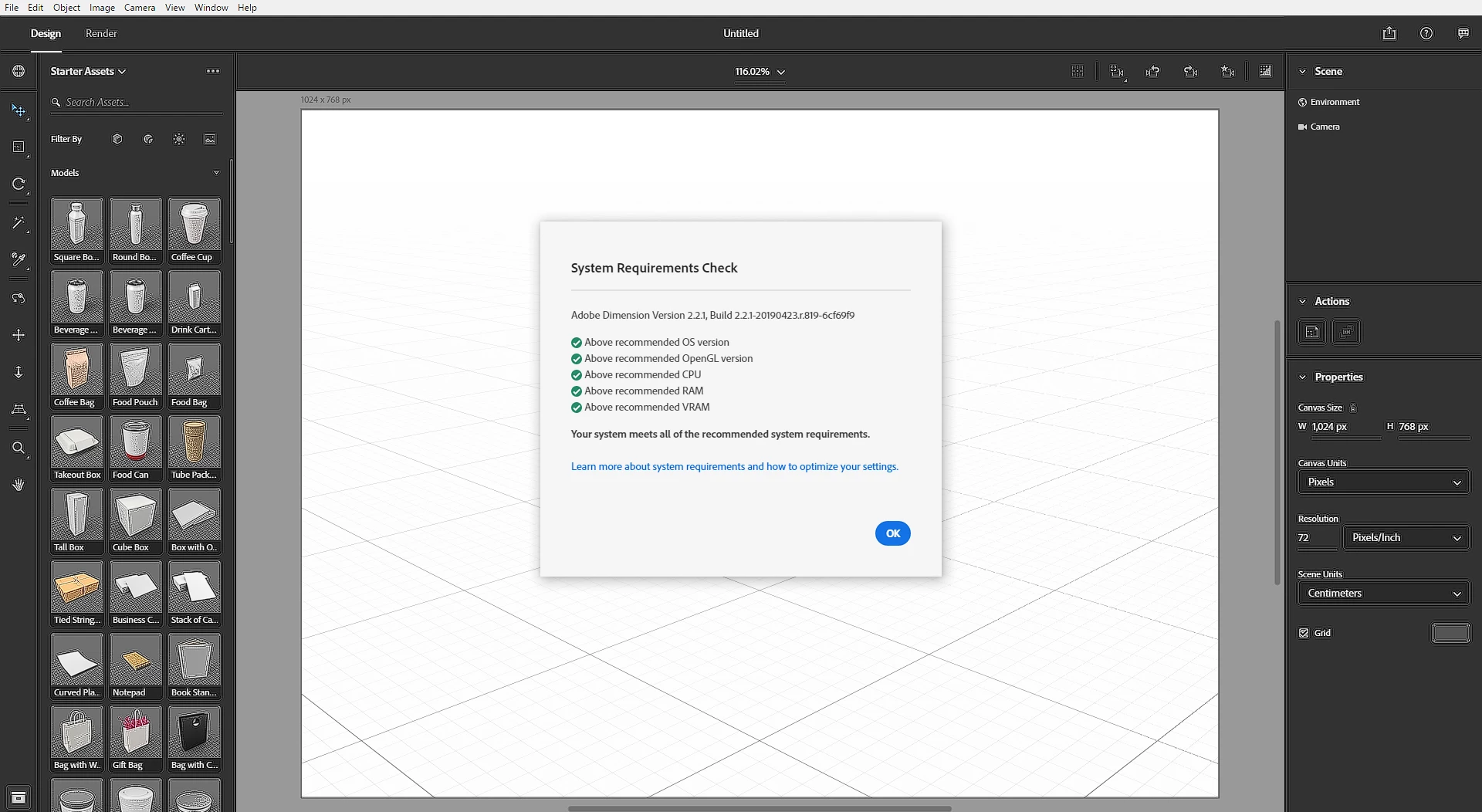Image resolution: width=1482 pixels, height=812 pixels.
Task: Open the Starter Assets more options menu
Action: click(x=213, y=71)
